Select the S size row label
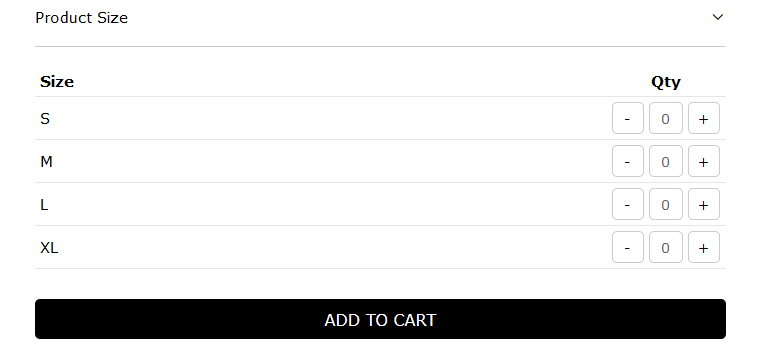763x363 pixels. (x=45, y=119)
